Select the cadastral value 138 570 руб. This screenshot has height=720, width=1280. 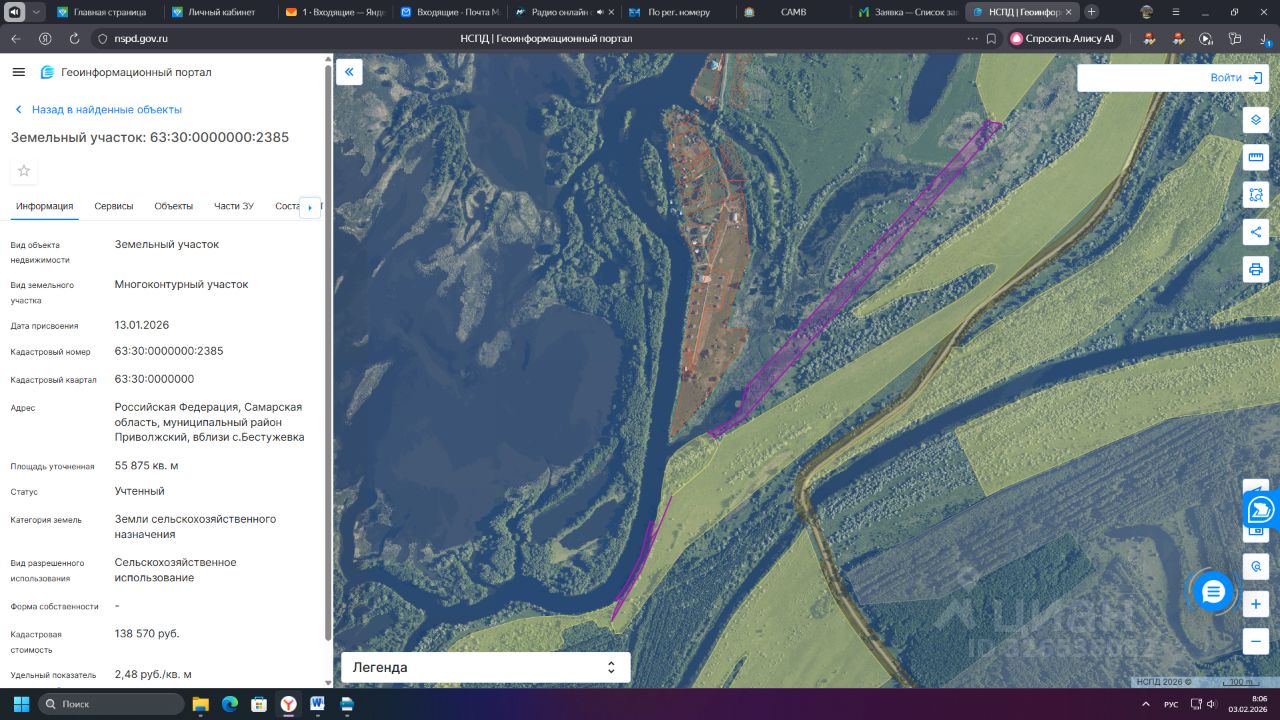(147, 633)
